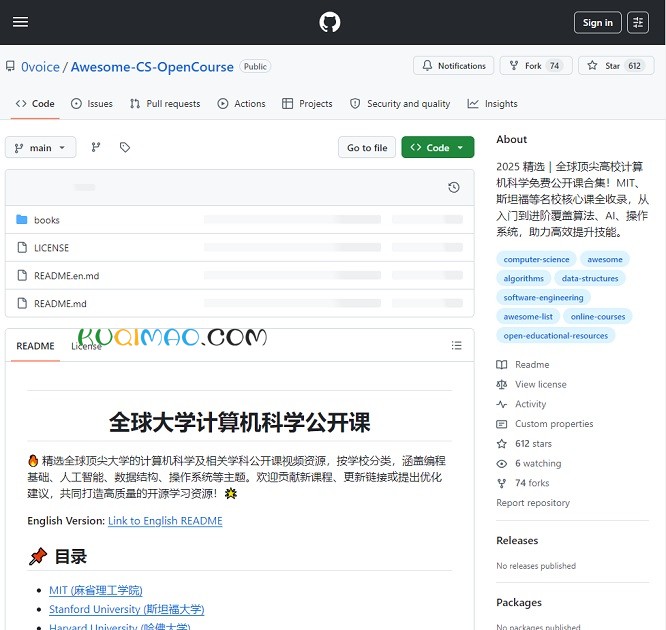Open commit history clock icon
This screenshot has height=630, width=666.
(454, 187)
